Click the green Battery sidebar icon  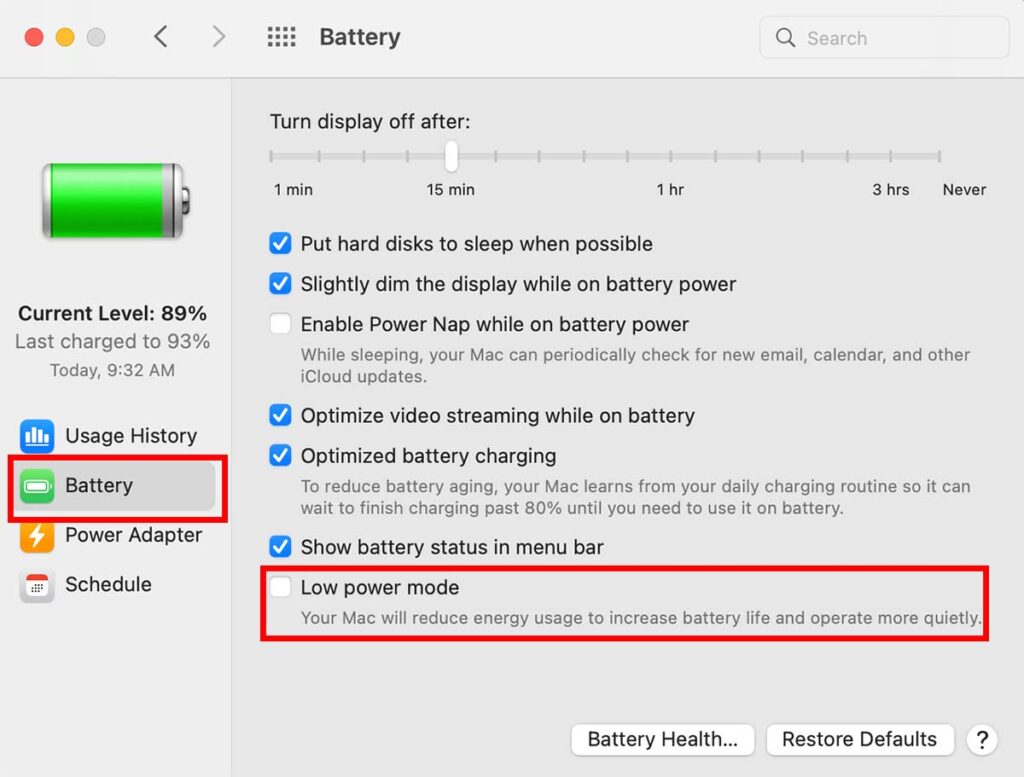pyautogui.click(x=37, y=485)
